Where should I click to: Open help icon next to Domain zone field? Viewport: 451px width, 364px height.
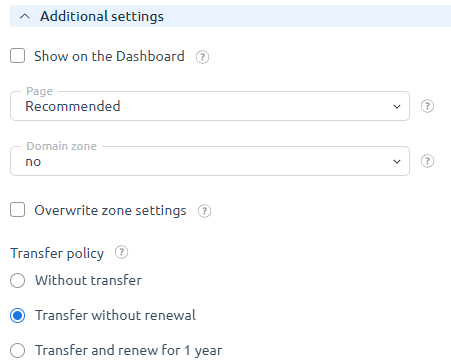tap(427, 161)
